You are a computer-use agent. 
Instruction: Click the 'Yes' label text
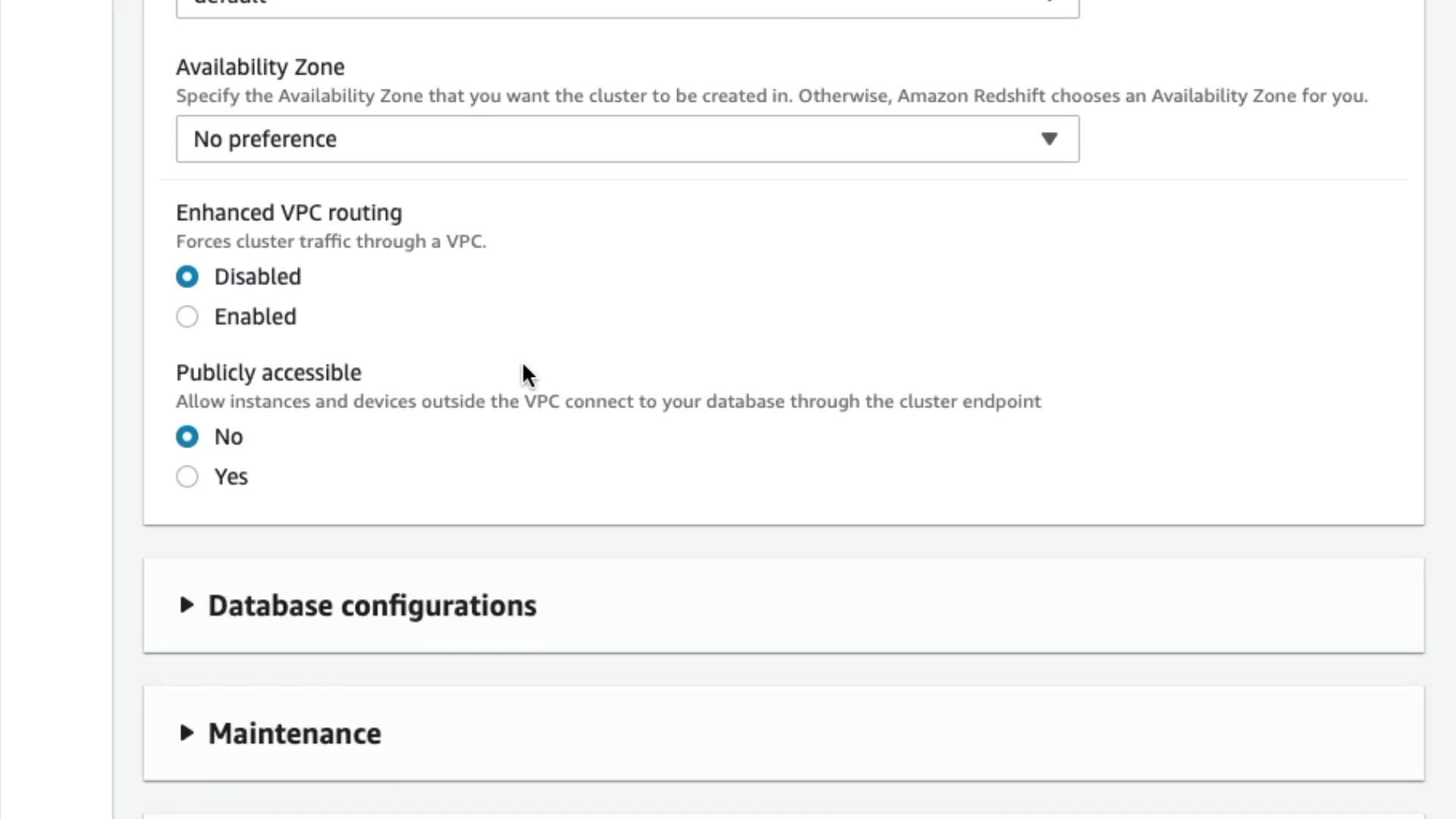point(231,477)
